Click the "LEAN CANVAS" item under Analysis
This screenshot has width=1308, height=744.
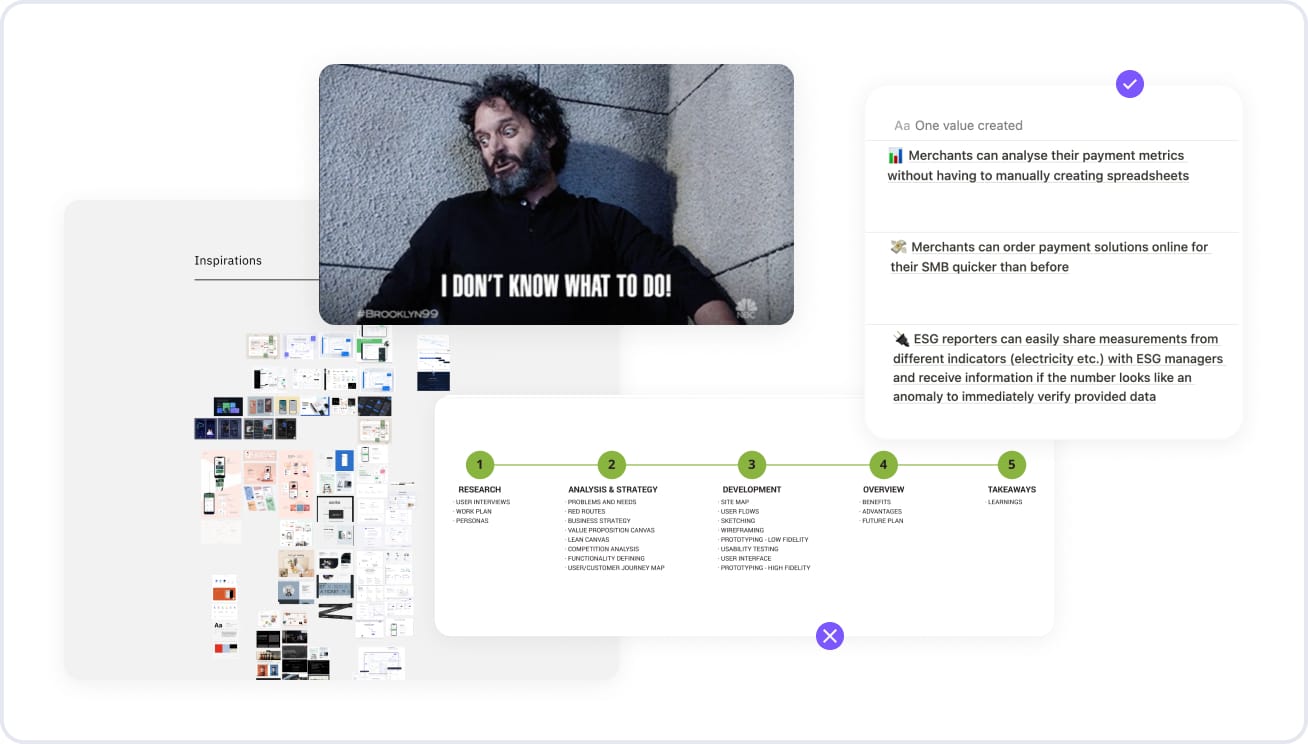[588, 540]
